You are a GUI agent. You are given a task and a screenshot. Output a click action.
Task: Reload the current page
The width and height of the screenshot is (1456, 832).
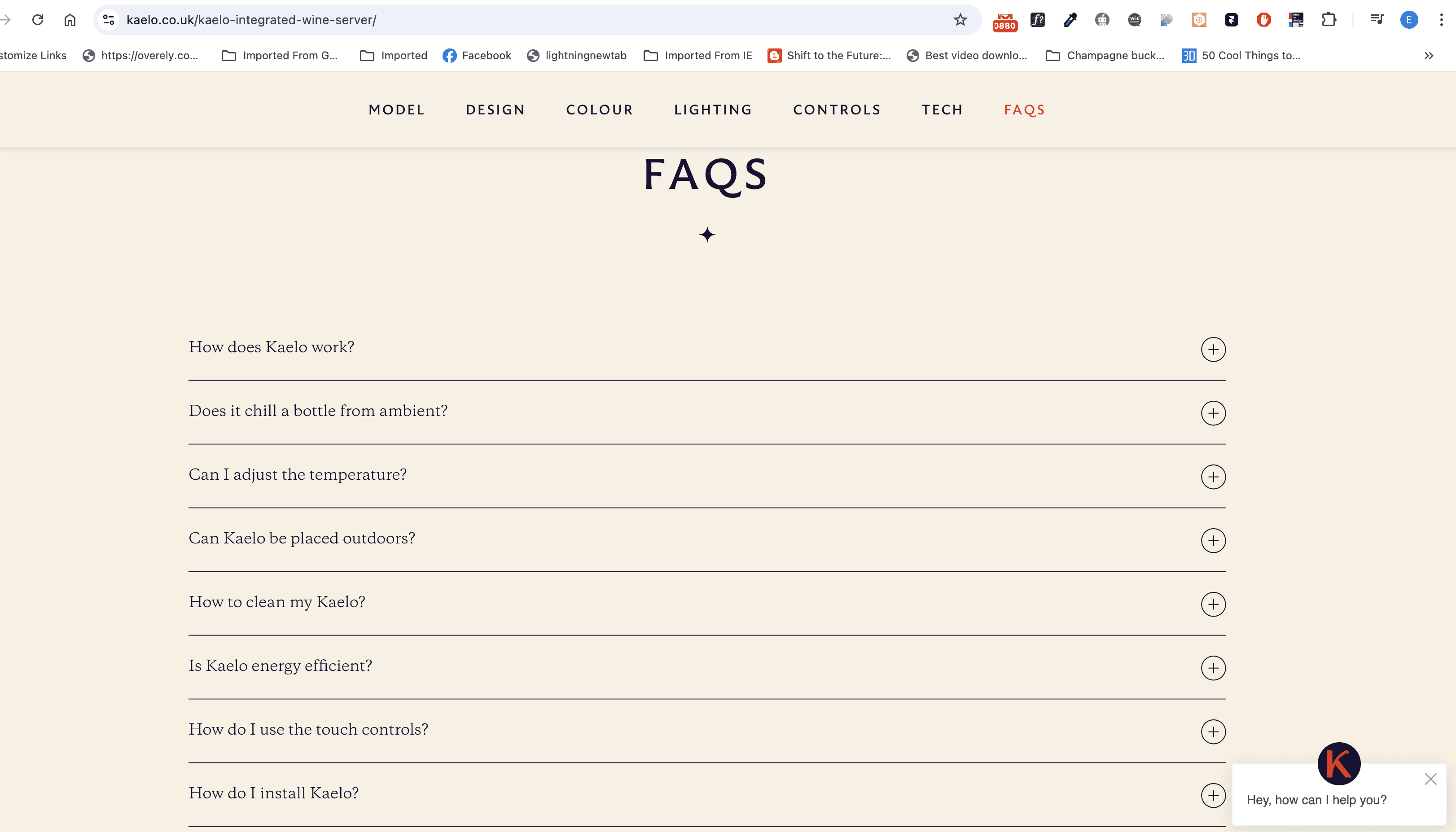pos(38,20)
